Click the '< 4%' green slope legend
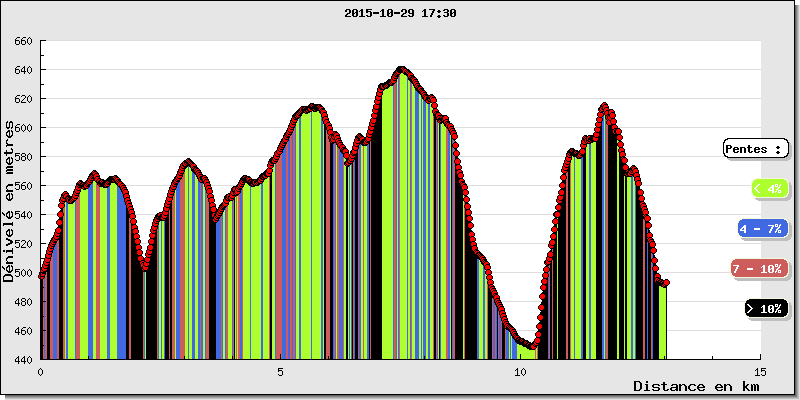Viewport: 800px width, 400px height. [769, 188]
